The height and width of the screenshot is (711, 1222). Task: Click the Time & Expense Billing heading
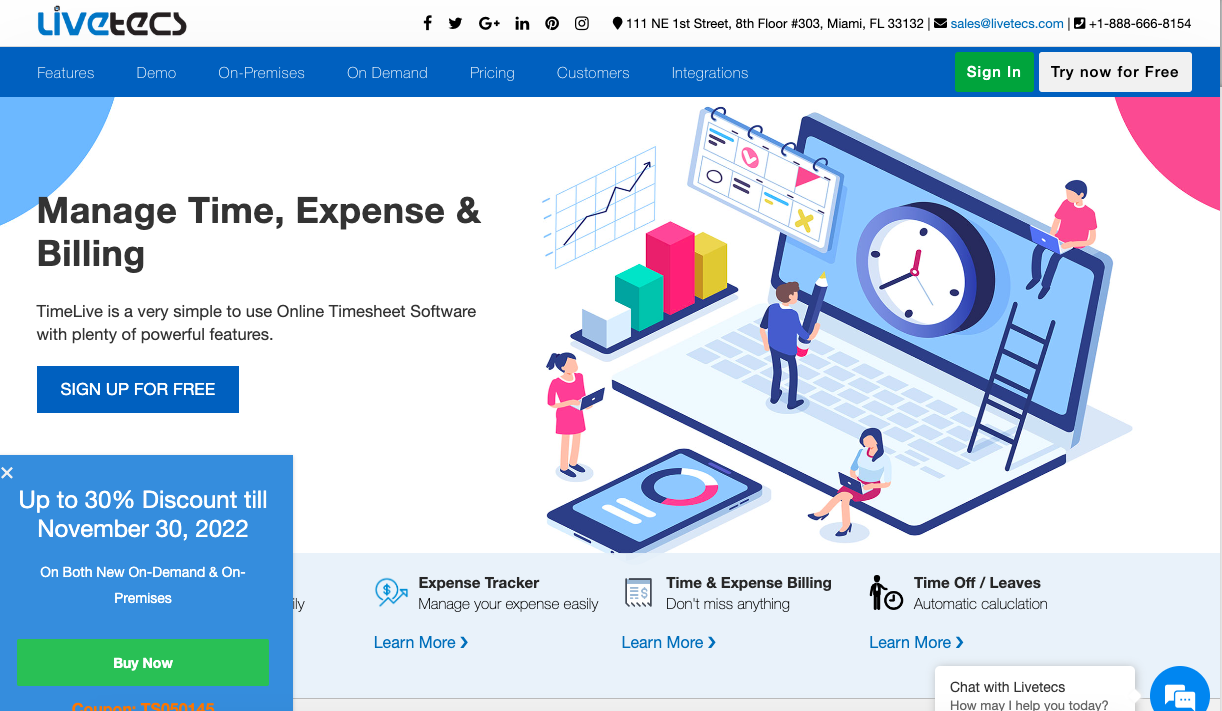point(749,583)
